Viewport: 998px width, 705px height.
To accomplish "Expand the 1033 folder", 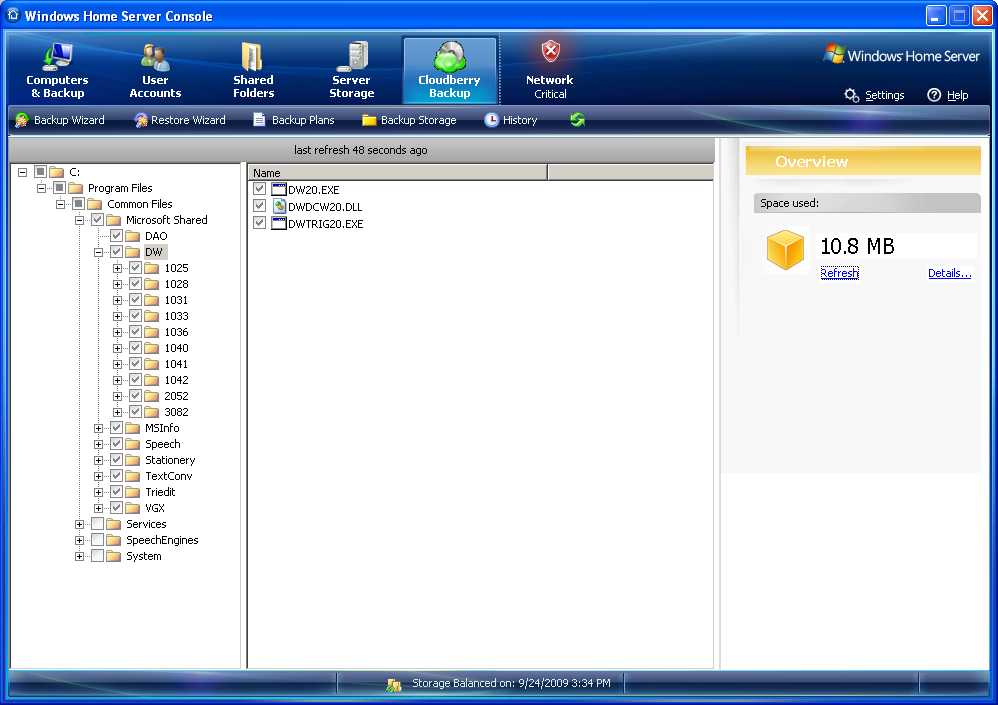I will (x=118, y=316).
